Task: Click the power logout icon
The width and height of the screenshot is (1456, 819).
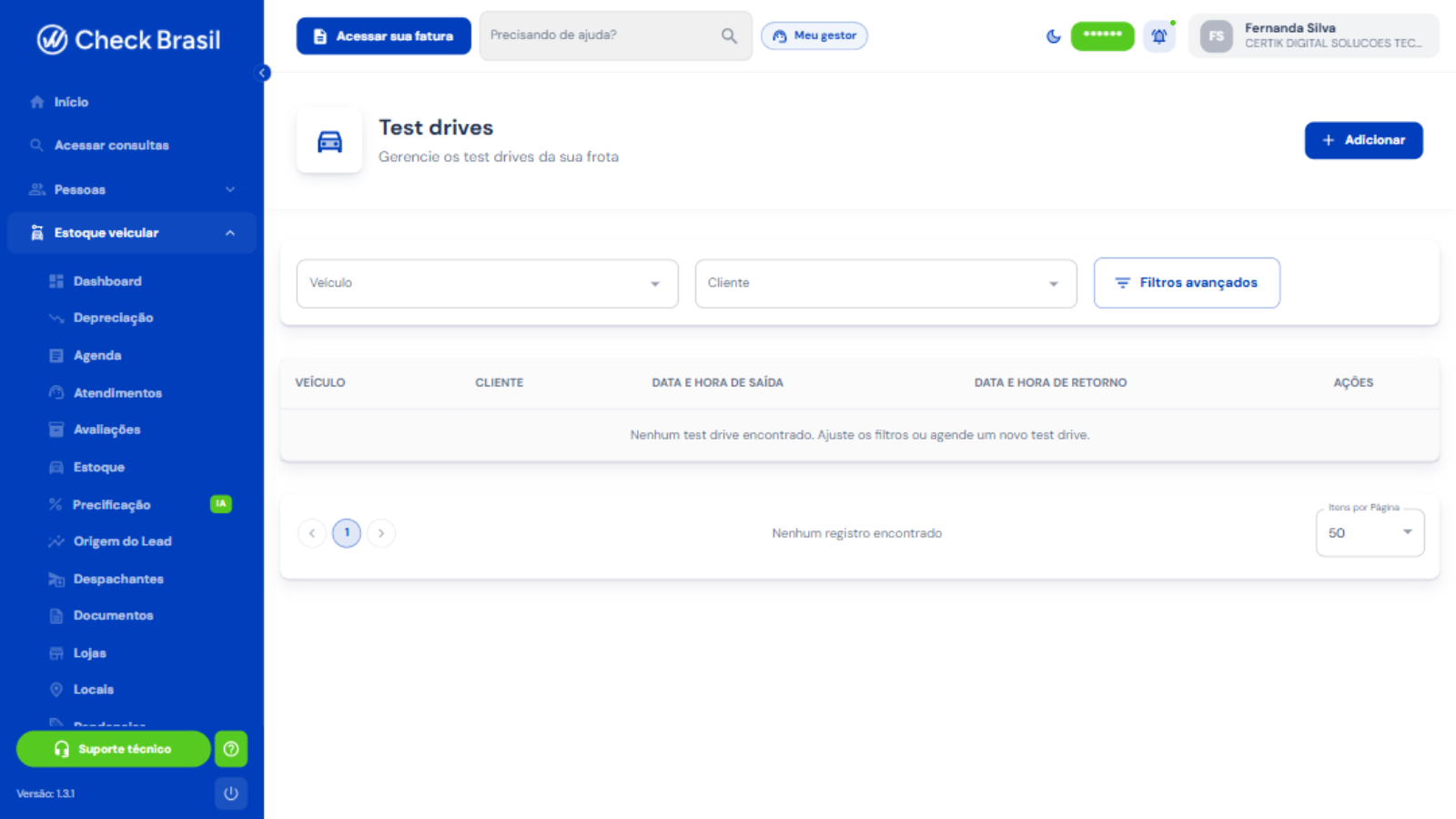Action: (231, 794)
